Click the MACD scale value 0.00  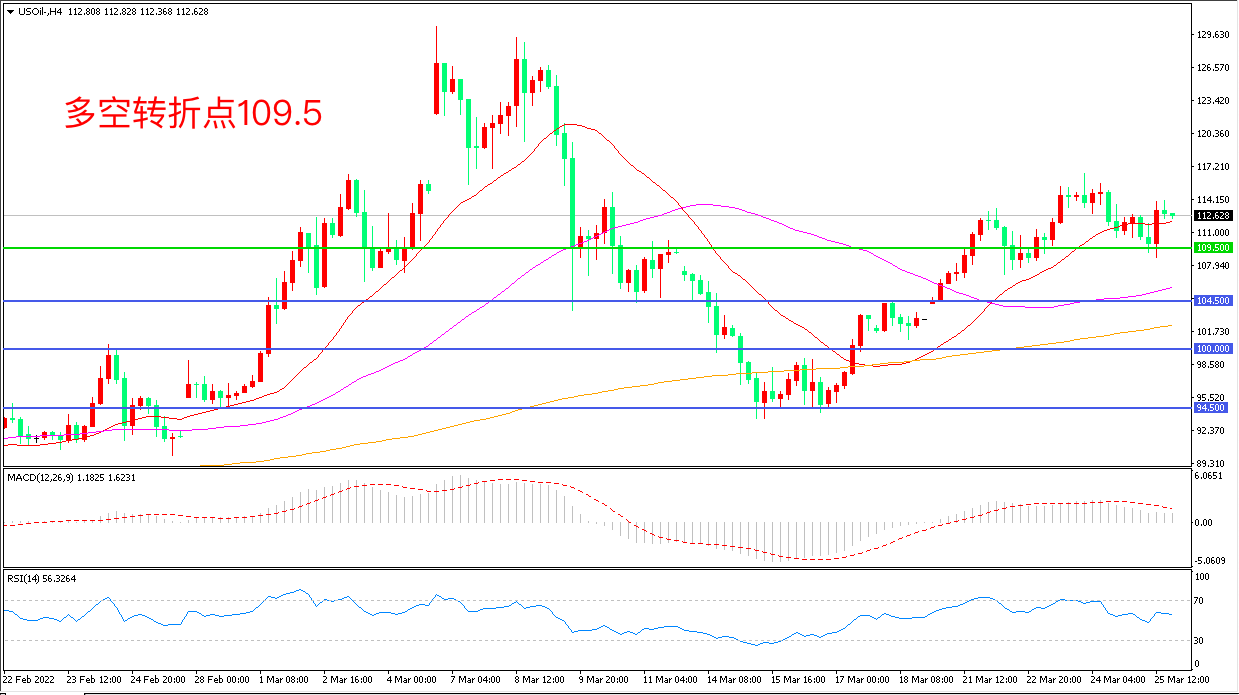pyautogui.click(x=1205, y=523)
